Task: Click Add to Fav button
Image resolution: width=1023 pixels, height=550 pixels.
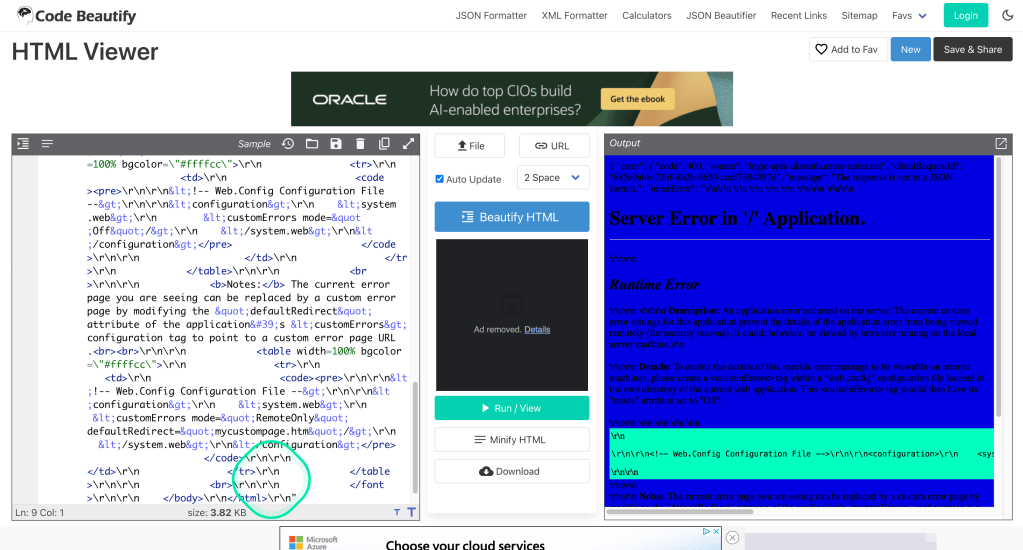Action: [847, 50]
